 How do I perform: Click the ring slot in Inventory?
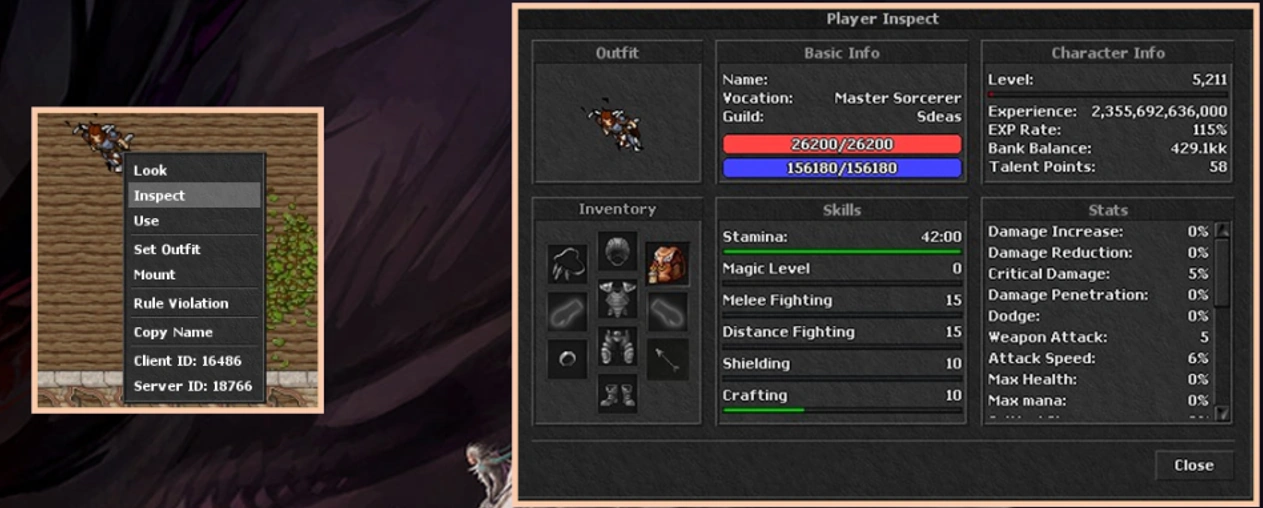tap(567, 359)
